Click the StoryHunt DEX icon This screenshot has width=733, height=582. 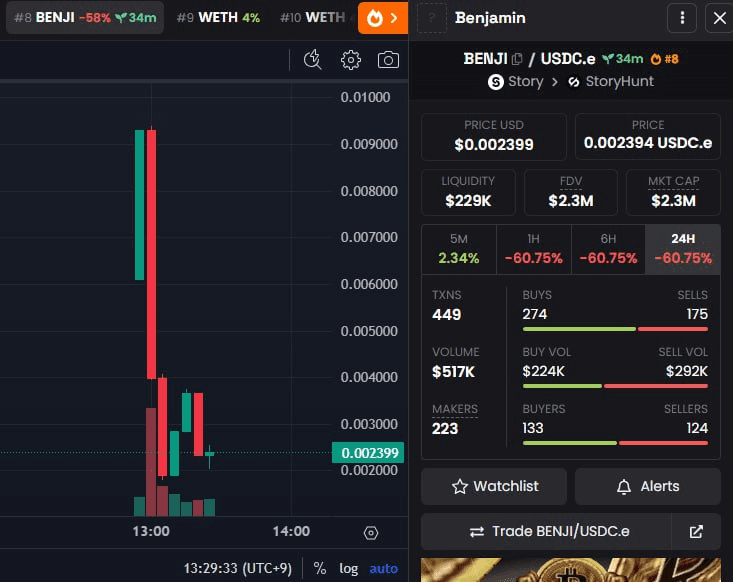pyautogui.click(x=574, y=82)
